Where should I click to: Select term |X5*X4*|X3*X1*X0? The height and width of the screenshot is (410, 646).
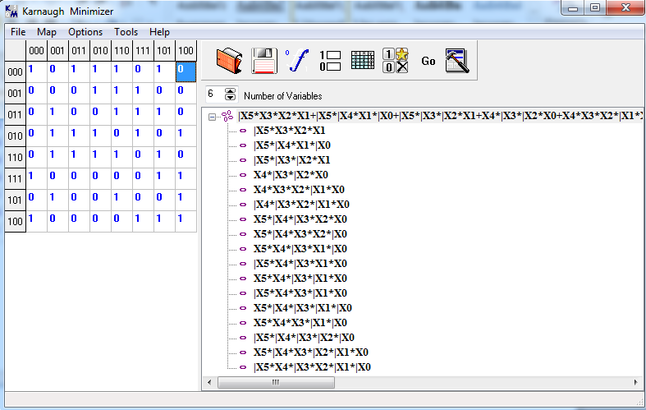pos(300,264)
